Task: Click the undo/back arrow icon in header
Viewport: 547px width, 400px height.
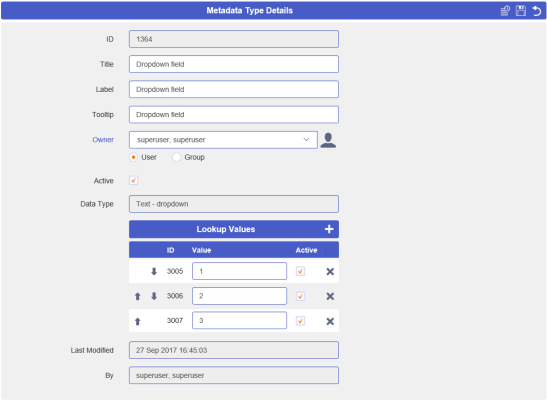Action: tap(537, 11)
